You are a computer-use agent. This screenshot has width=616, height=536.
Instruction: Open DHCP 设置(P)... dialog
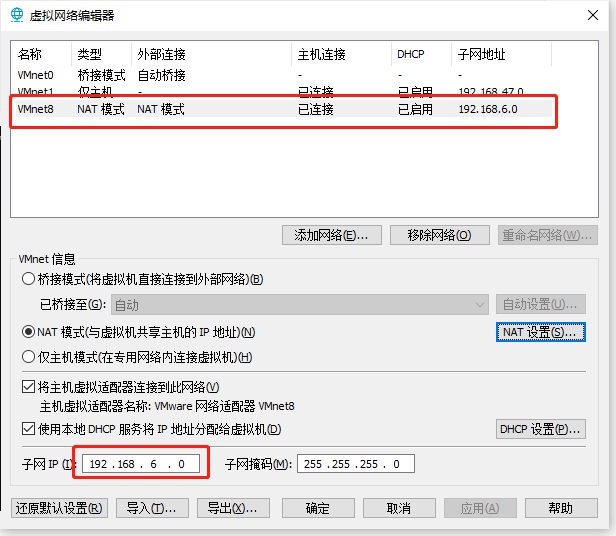click(541, 429)
